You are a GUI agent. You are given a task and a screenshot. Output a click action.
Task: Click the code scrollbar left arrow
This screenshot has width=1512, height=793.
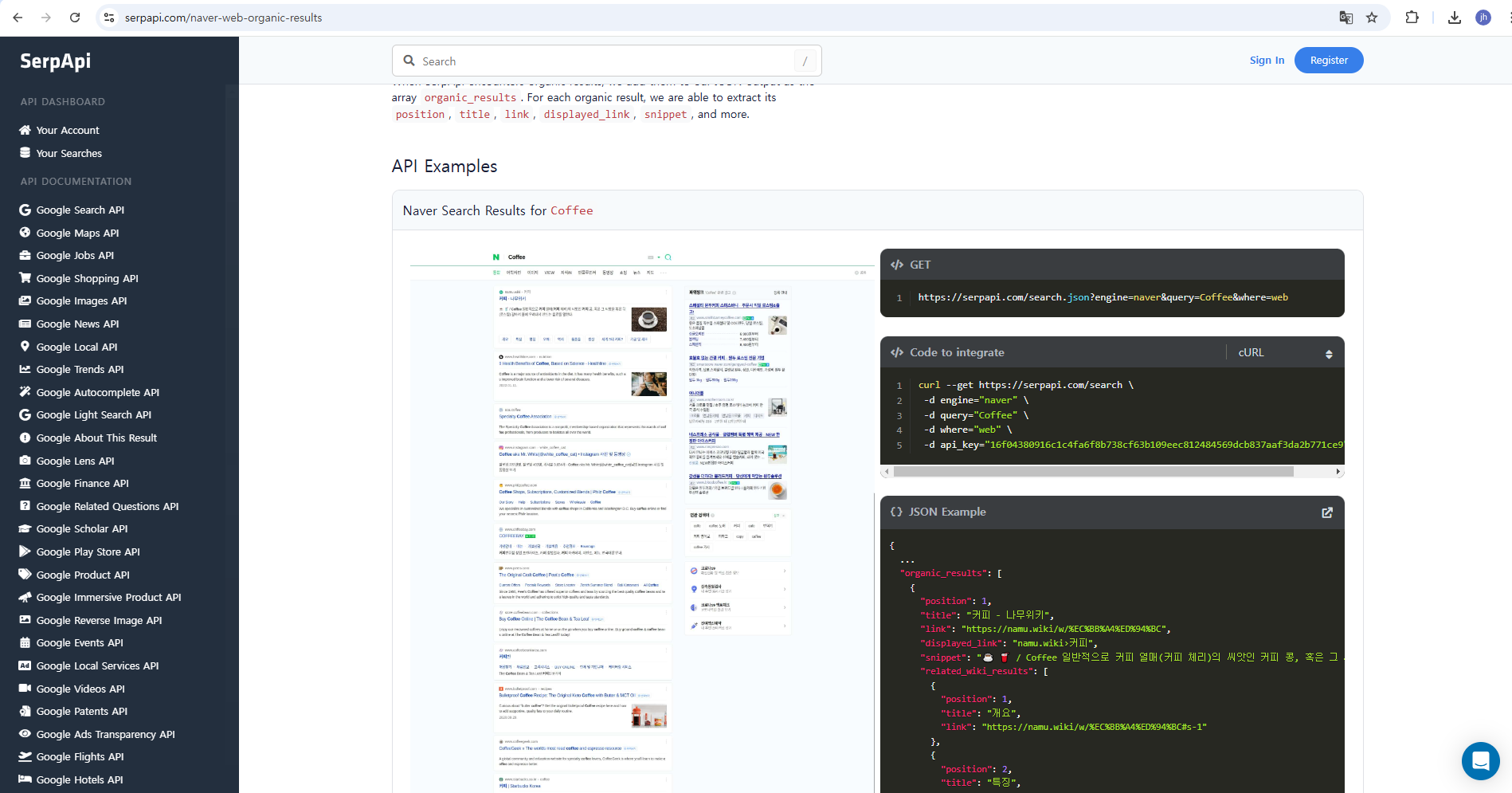click(x=886, y=472)
